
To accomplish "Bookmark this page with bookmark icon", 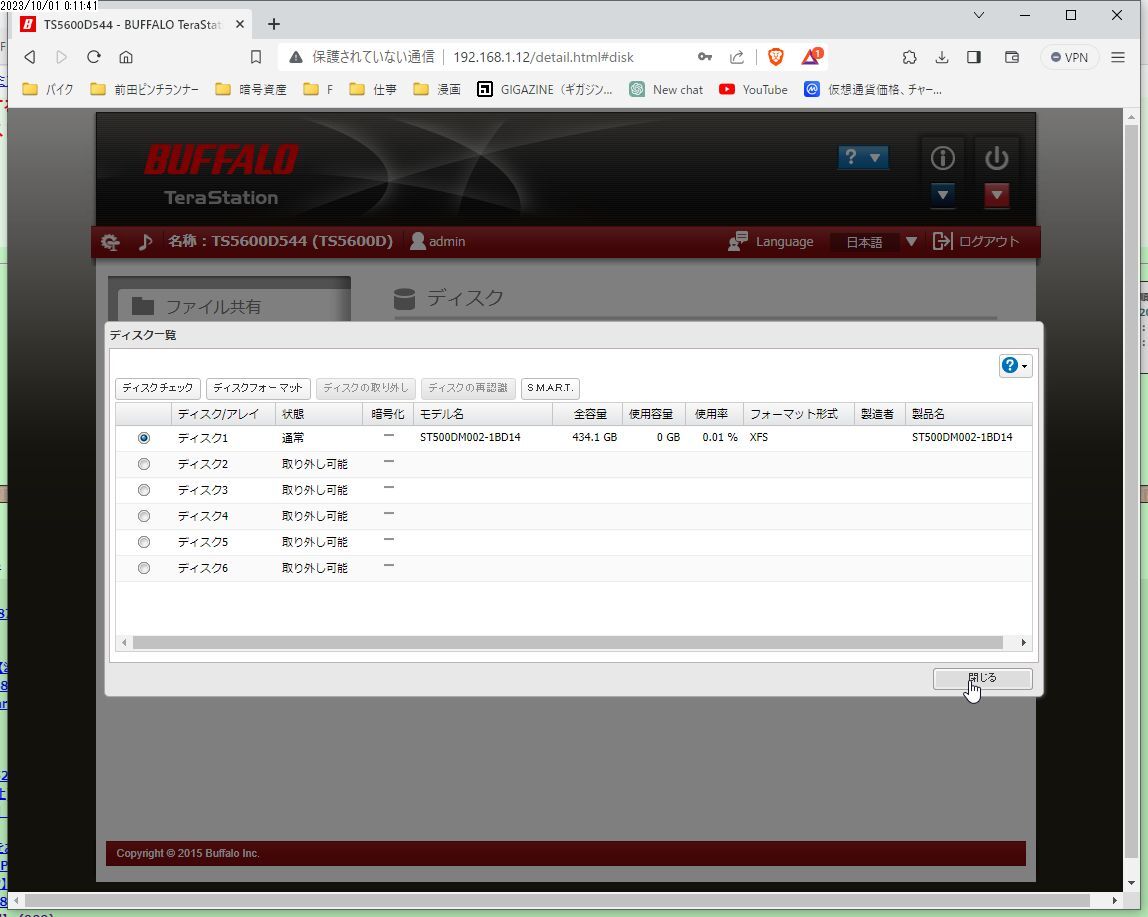I will click(256, 57).
